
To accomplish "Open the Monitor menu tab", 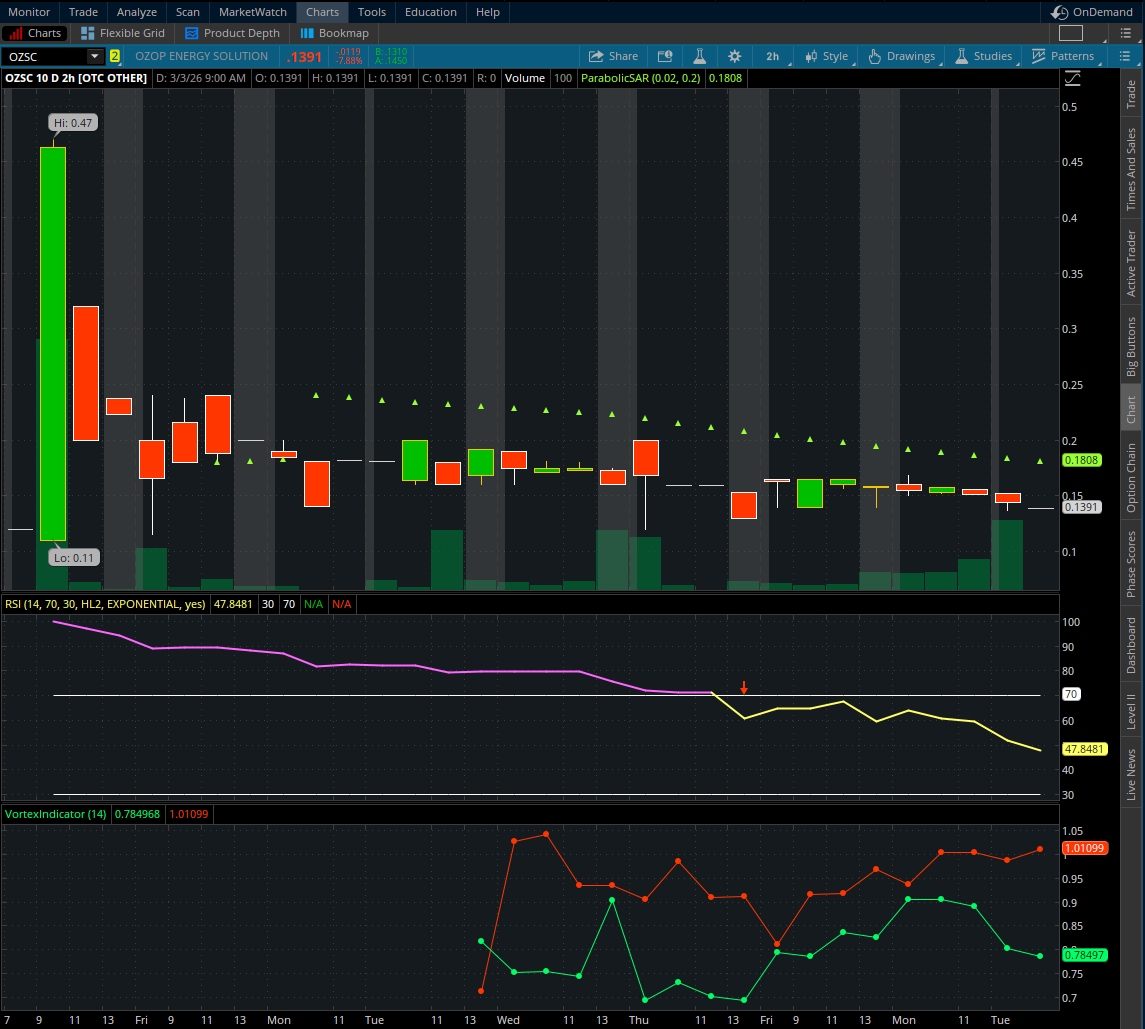I will [29, 12].
